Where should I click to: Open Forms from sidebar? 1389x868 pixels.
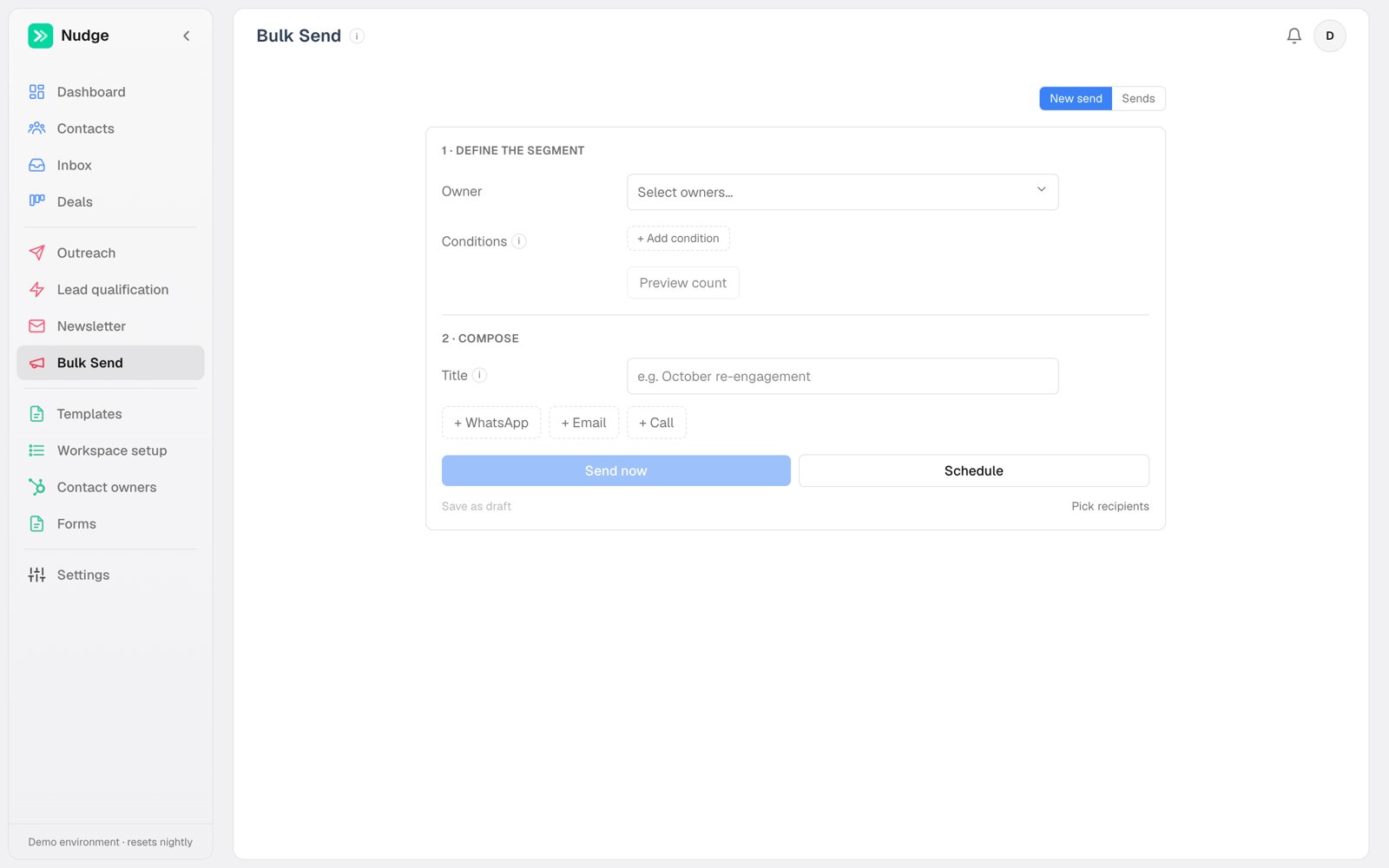pos(110,523)
